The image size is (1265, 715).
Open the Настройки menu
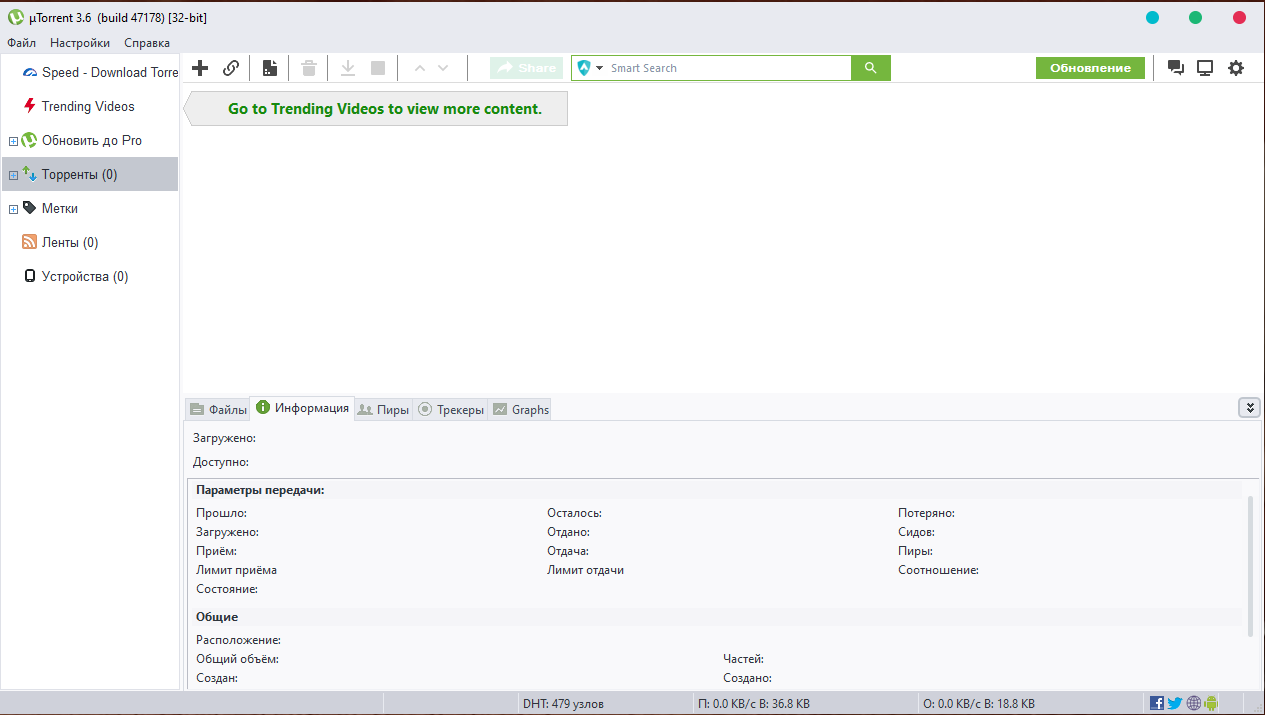pyautogui.click(x=80, y=43)
